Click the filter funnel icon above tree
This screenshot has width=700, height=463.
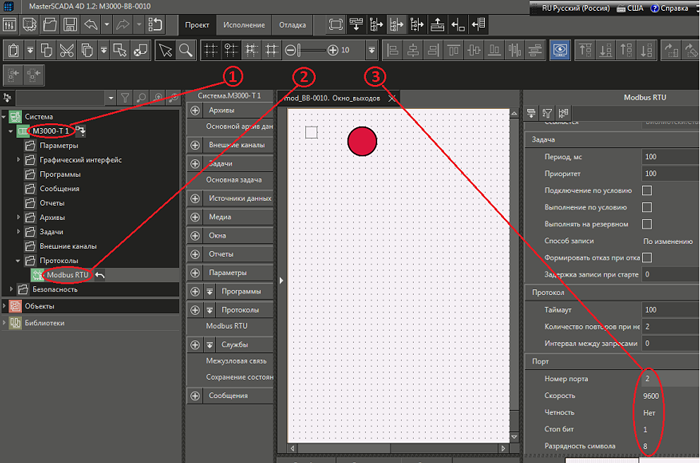125,97
